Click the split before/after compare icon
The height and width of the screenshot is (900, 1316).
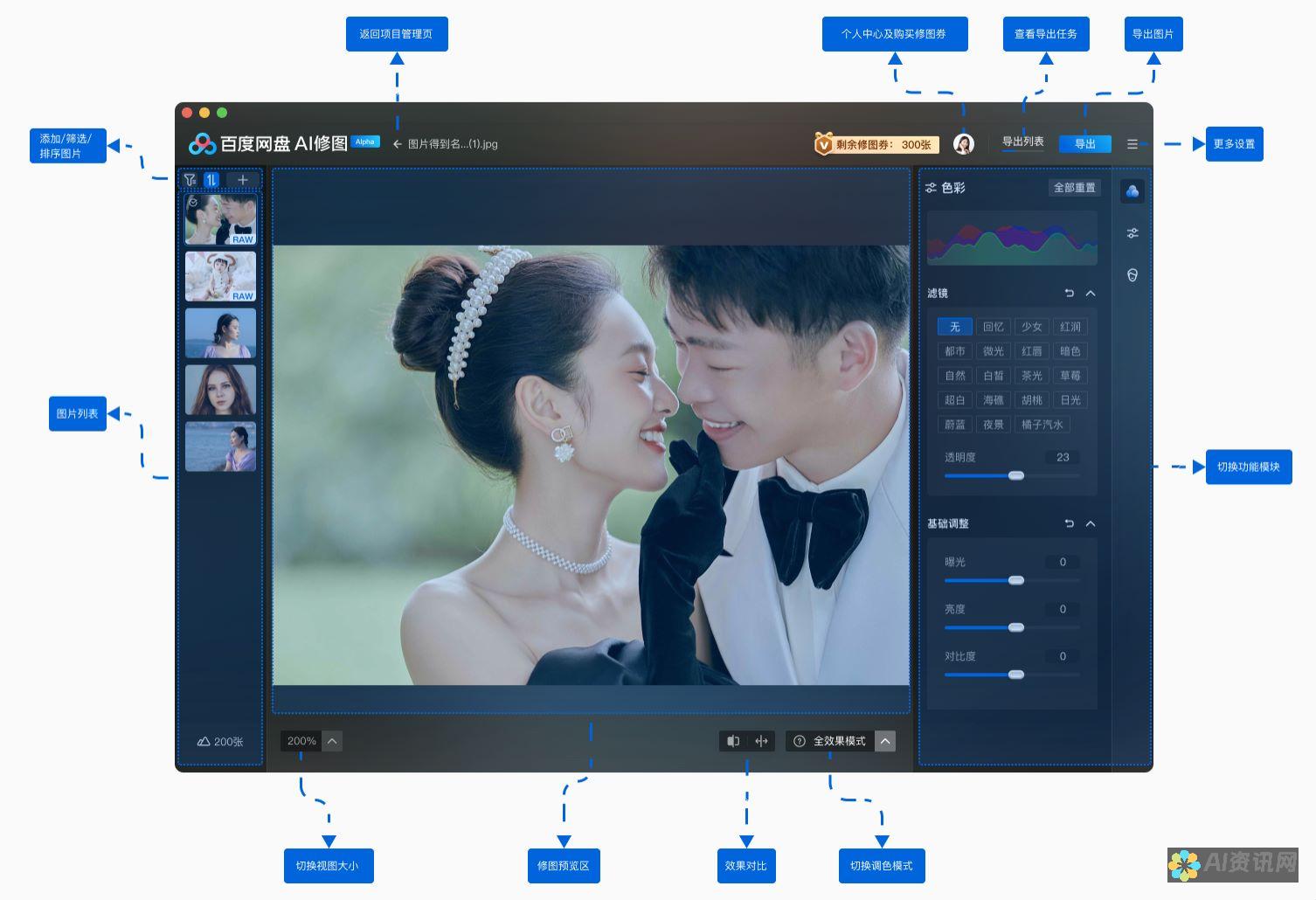[733, 741]
